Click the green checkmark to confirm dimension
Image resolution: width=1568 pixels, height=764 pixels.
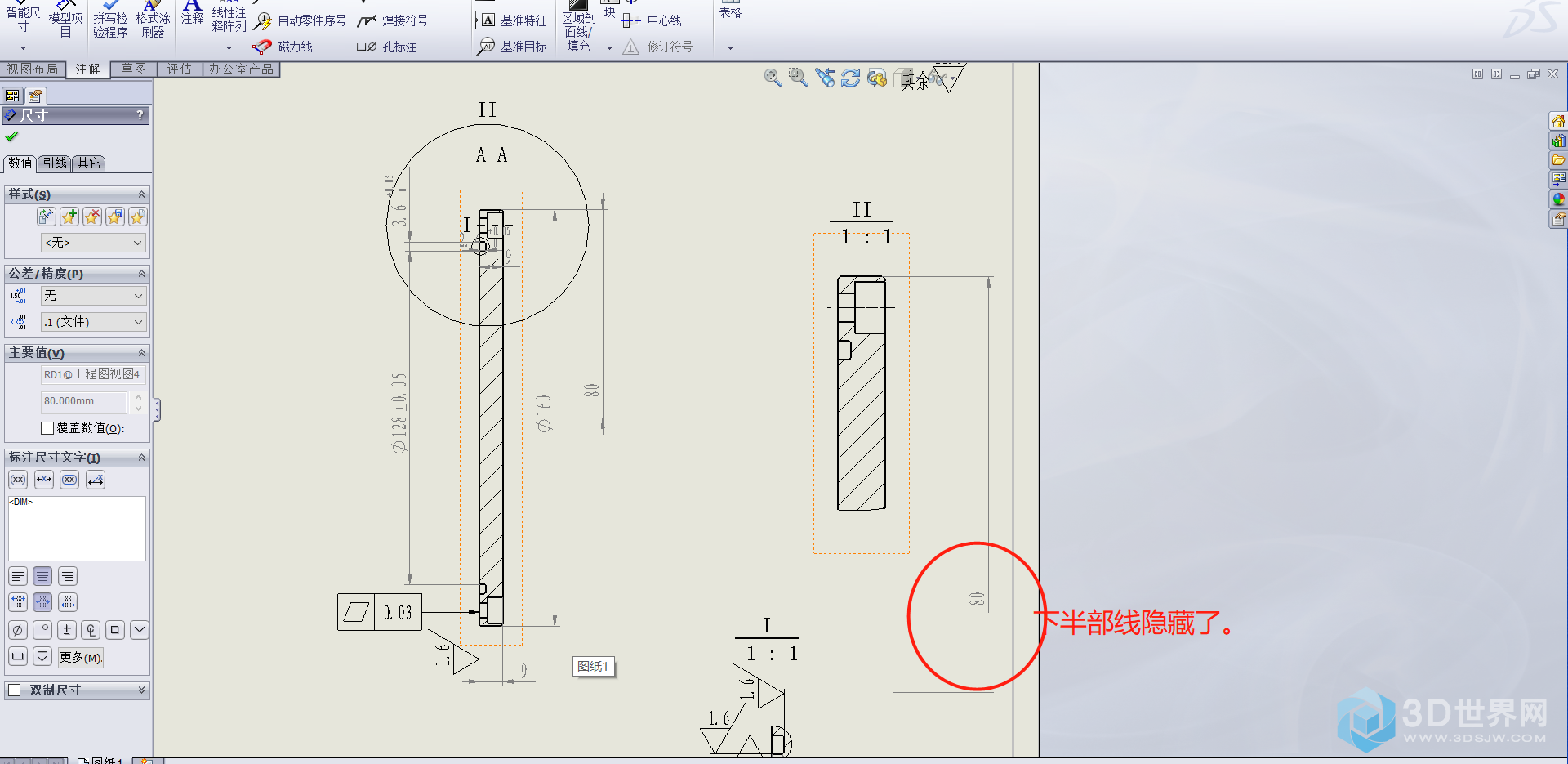tap(11, 136)
